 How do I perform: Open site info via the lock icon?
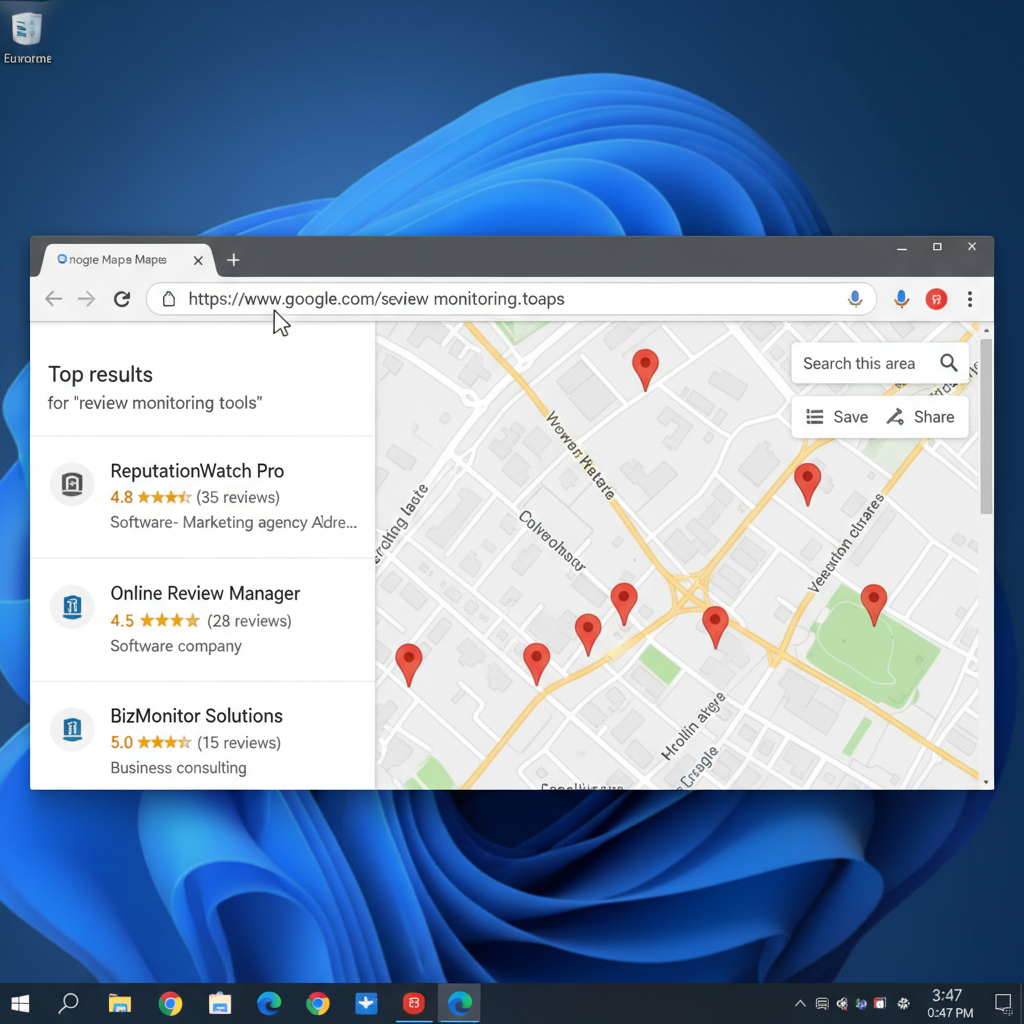168,299
